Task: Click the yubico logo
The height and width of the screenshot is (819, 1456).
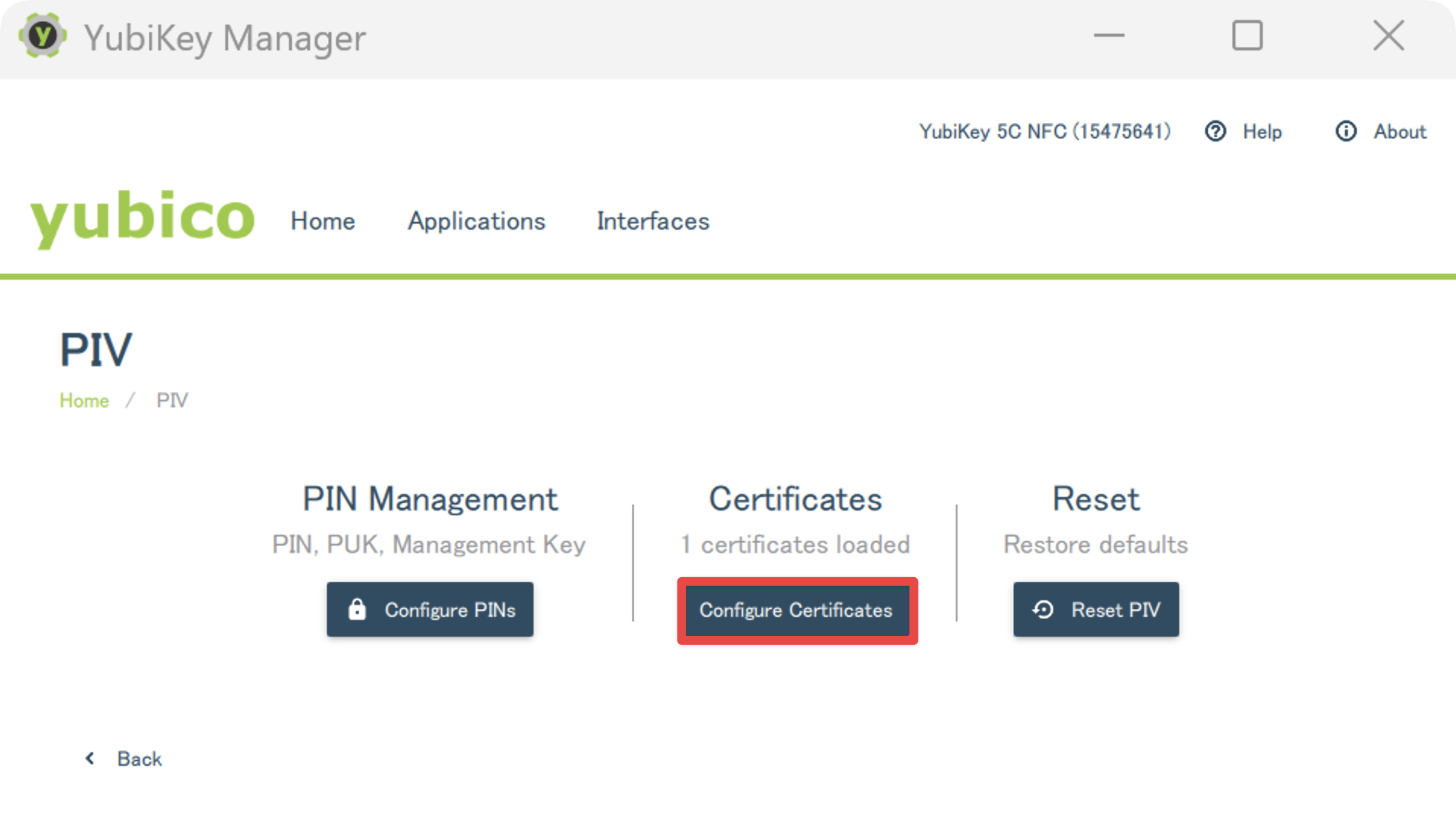Action: point(142,219)
